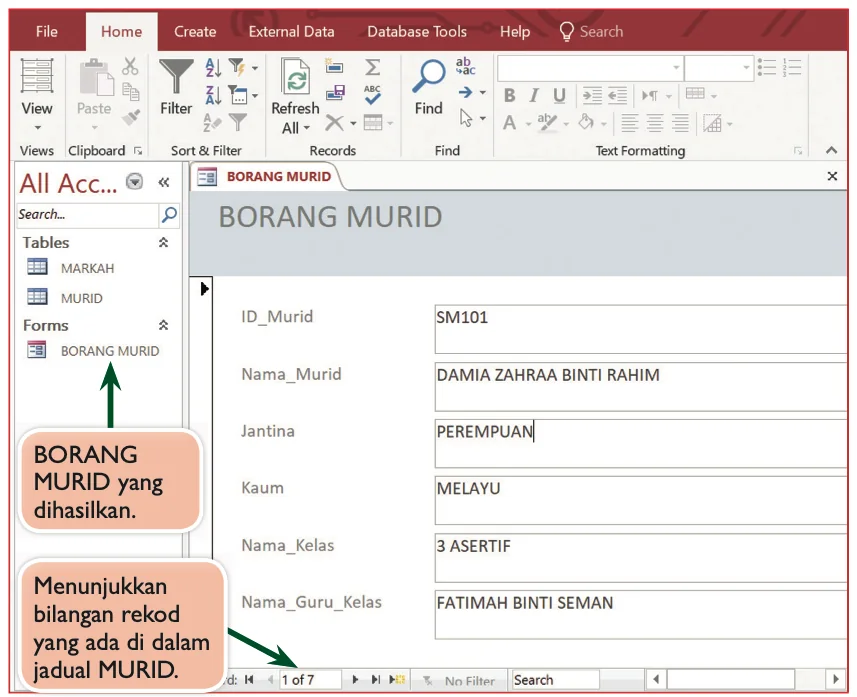Screen dimensions: 857x697
Task: Open the File tab
Action: click(46, 32)
